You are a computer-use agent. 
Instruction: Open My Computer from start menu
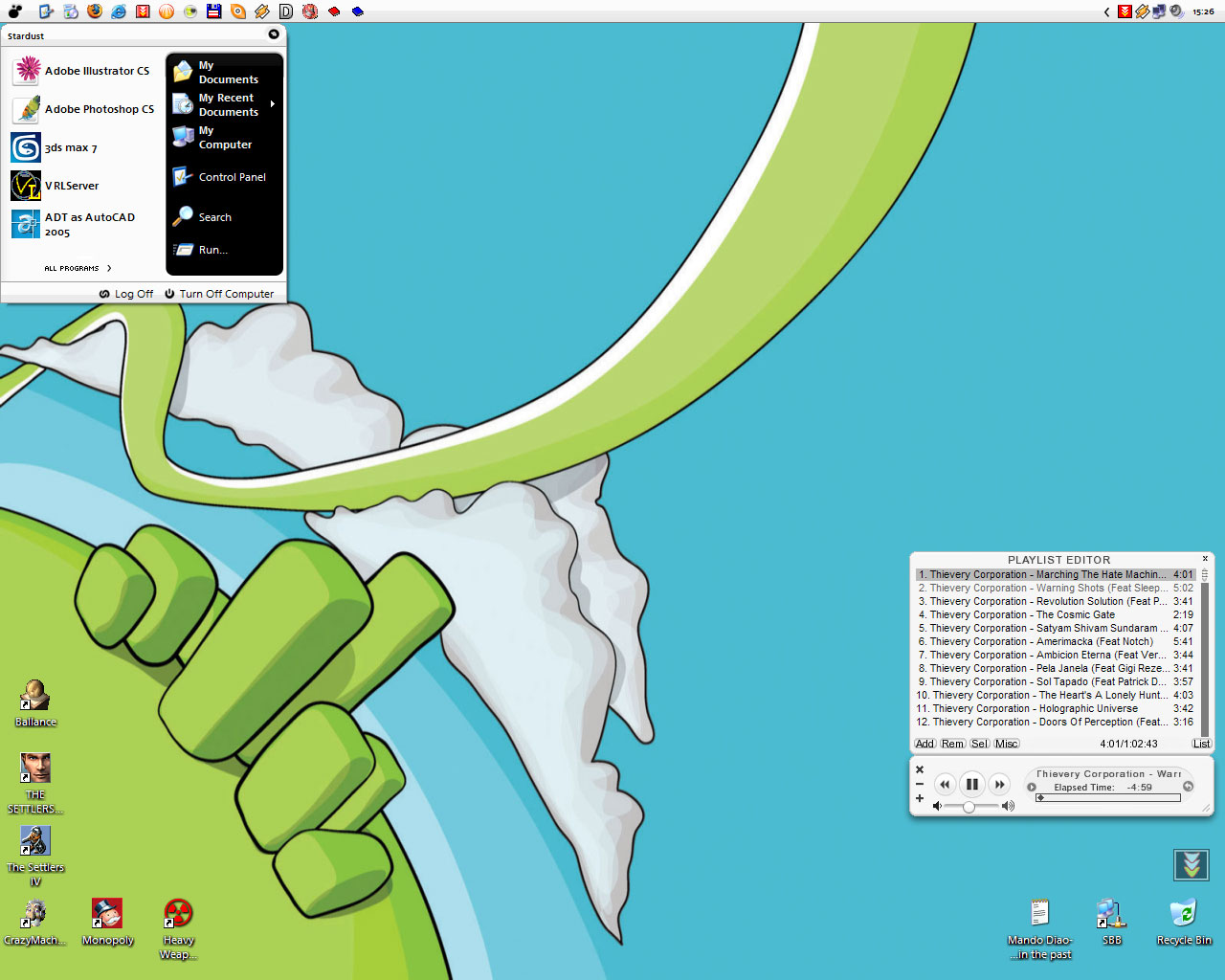click(x=225, y=137)
